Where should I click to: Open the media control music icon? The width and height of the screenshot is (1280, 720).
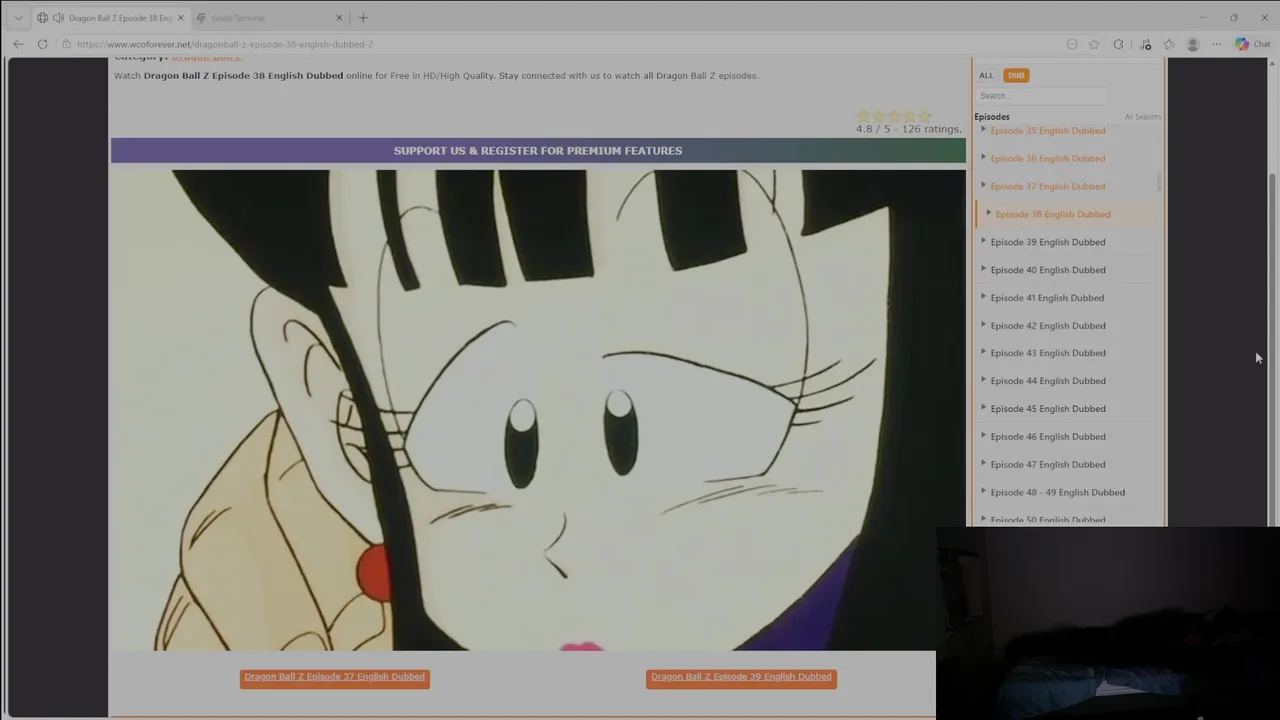[1146, 44]
